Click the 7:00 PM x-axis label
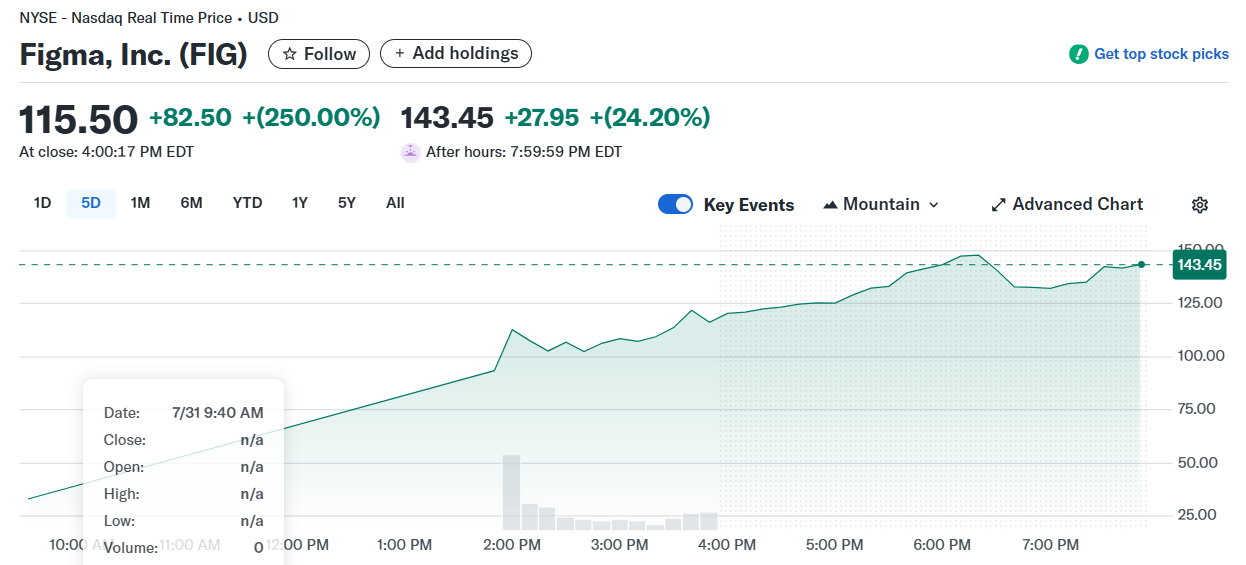Viewport: 1246px width, 565px height. click(x=1051, y=545)
